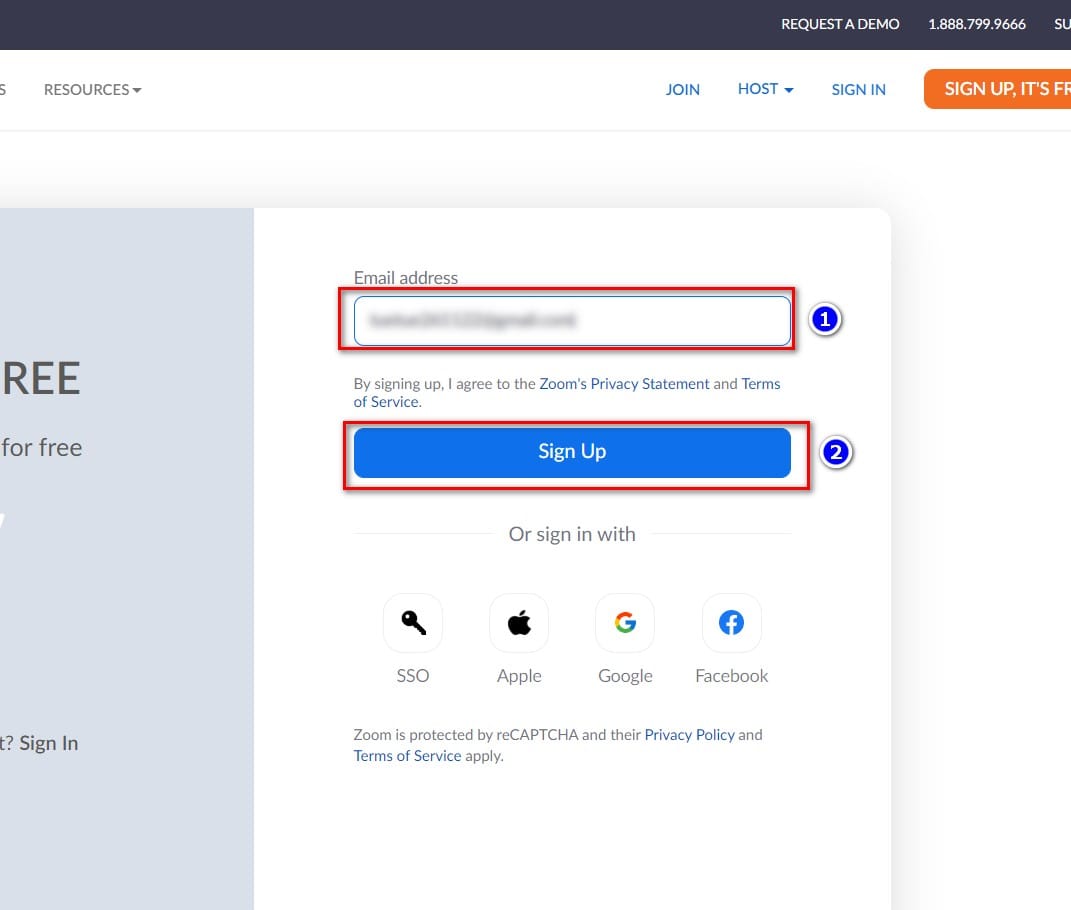Click the SSO key icon
The width and height of the screenshot is (1071, 910).
pyautogui.click(x=413, y=623)
